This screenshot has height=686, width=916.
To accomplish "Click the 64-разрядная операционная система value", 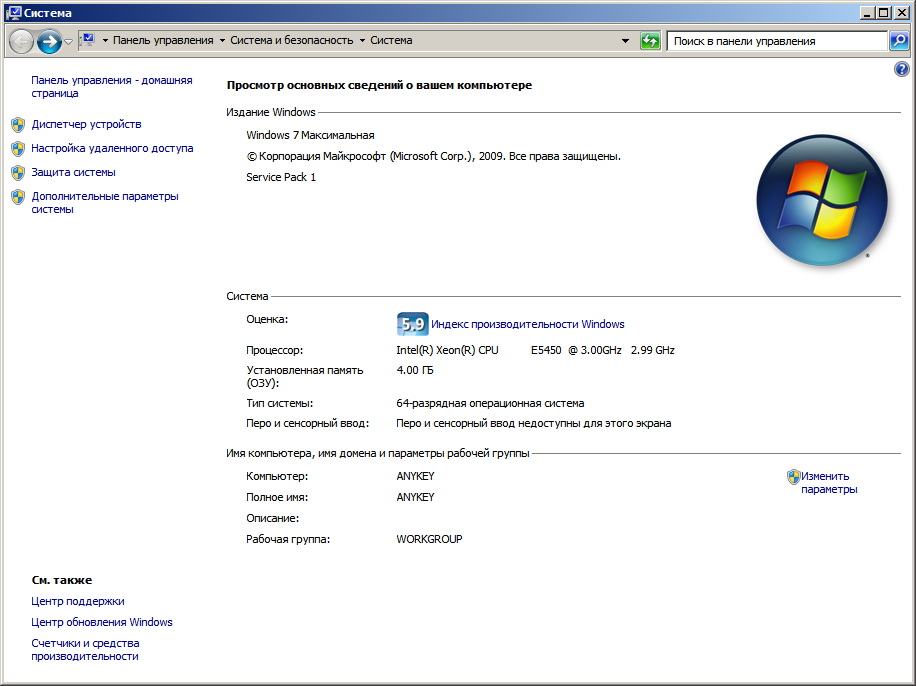I will click(490, 403).
